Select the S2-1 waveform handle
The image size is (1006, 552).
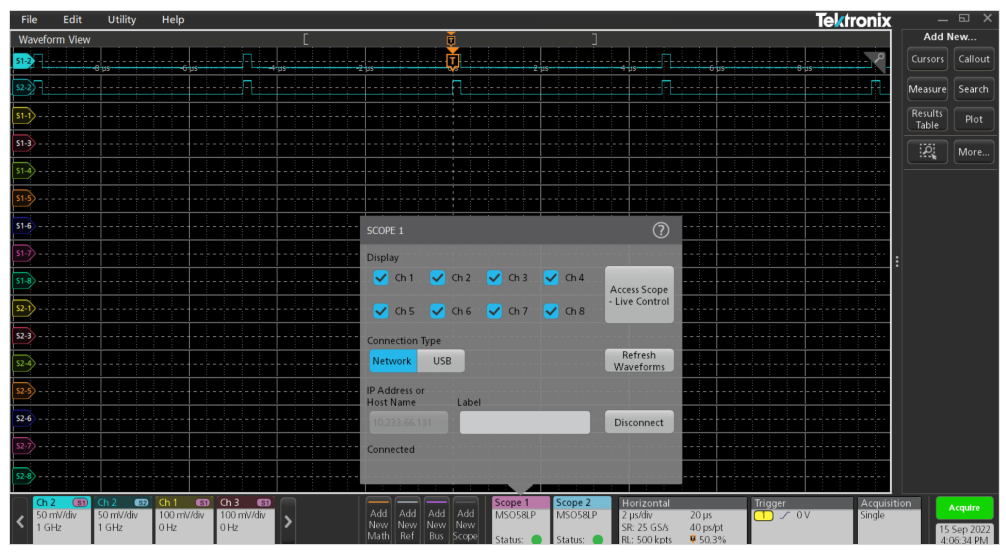[24, 309]
